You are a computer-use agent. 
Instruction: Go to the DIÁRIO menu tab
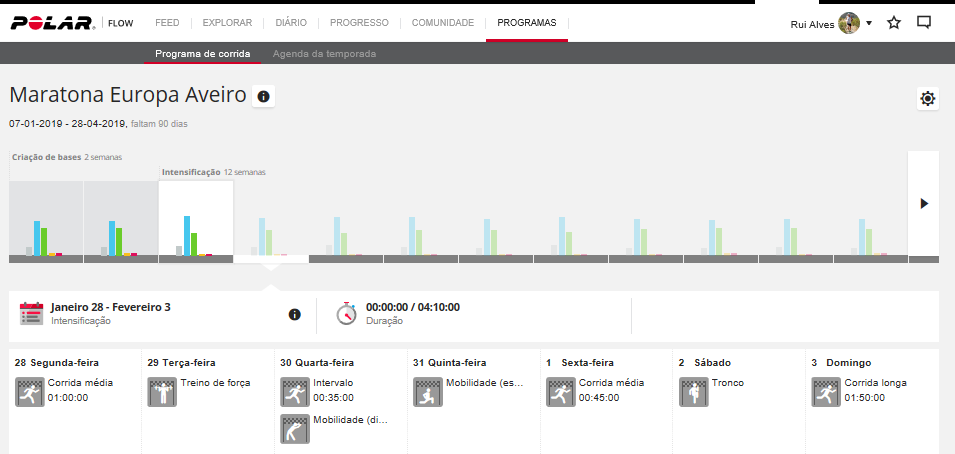click(x=292, y=22)
